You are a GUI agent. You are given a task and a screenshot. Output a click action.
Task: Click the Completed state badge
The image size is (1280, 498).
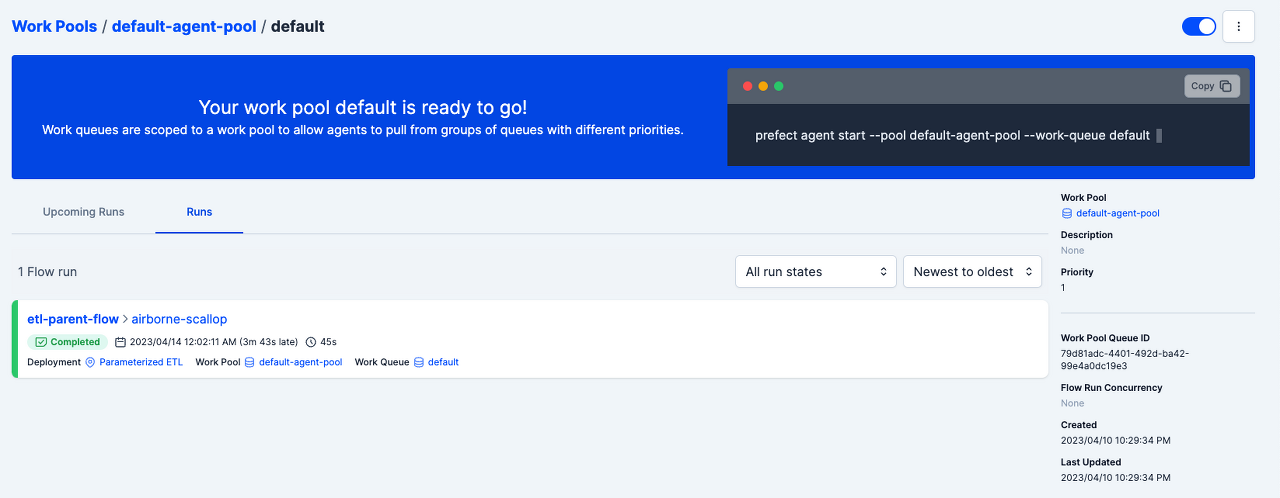pos(68,342)
